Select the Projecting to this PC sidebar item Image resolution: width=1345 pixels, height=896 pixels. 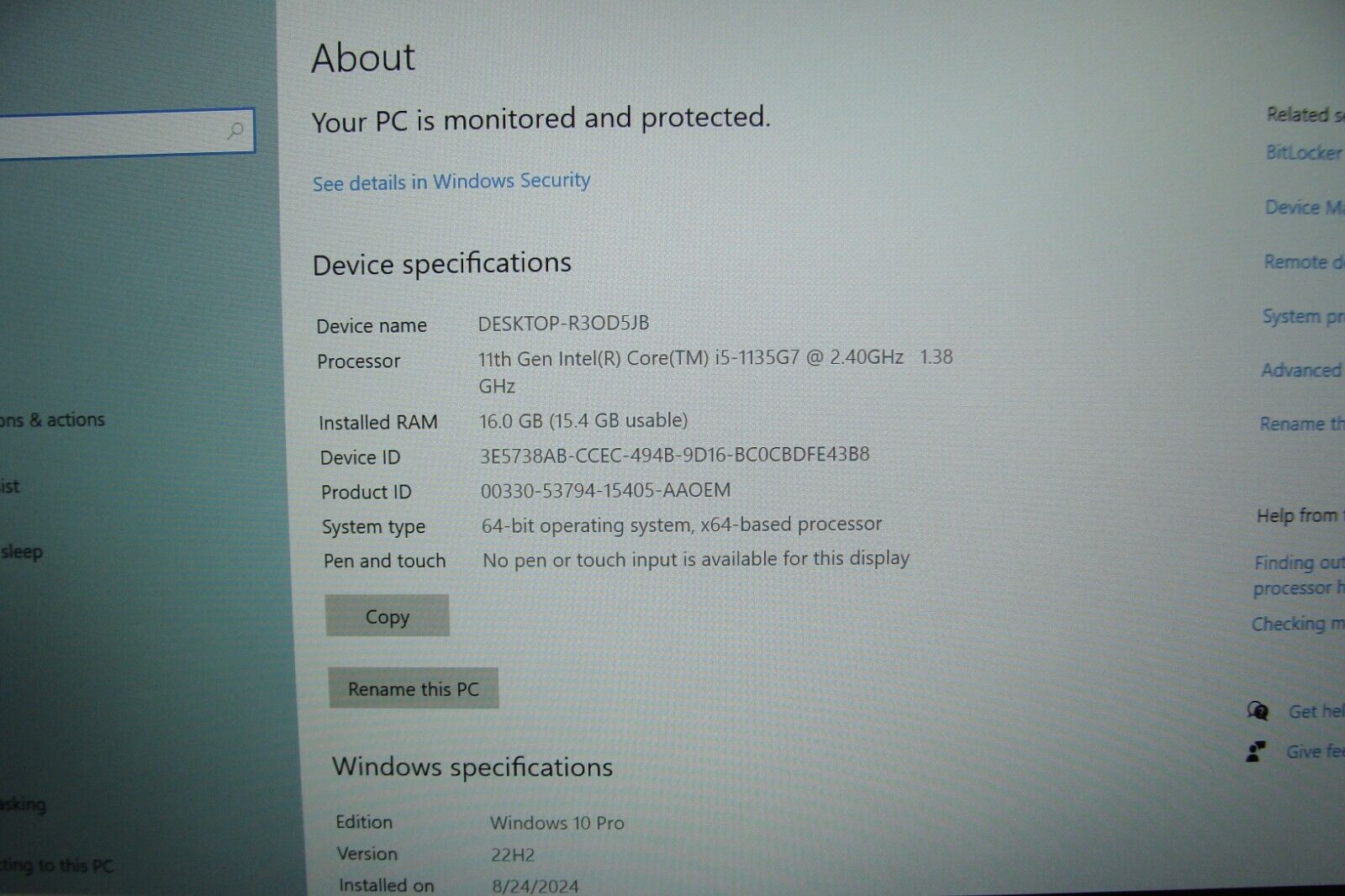[56, 865]
